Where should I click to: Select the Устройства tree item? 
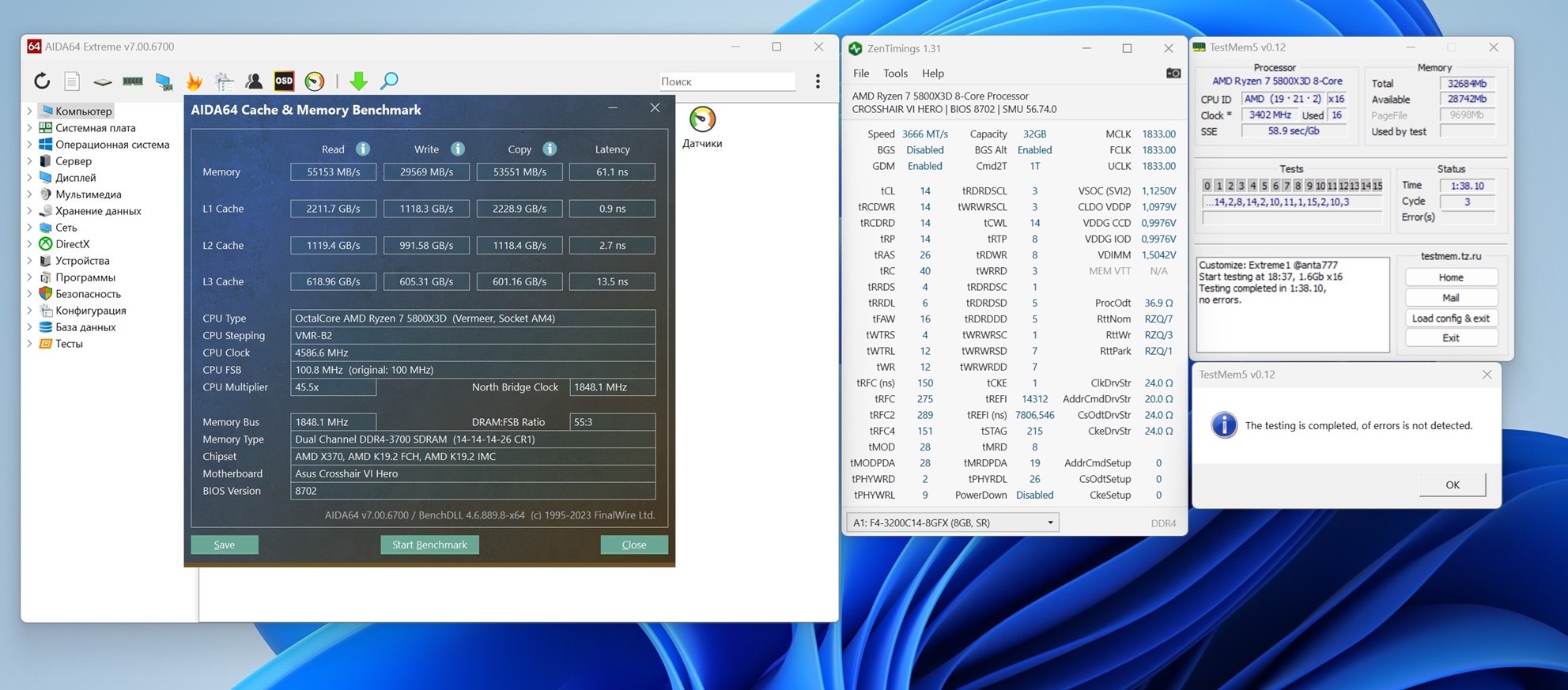point(82,261)
